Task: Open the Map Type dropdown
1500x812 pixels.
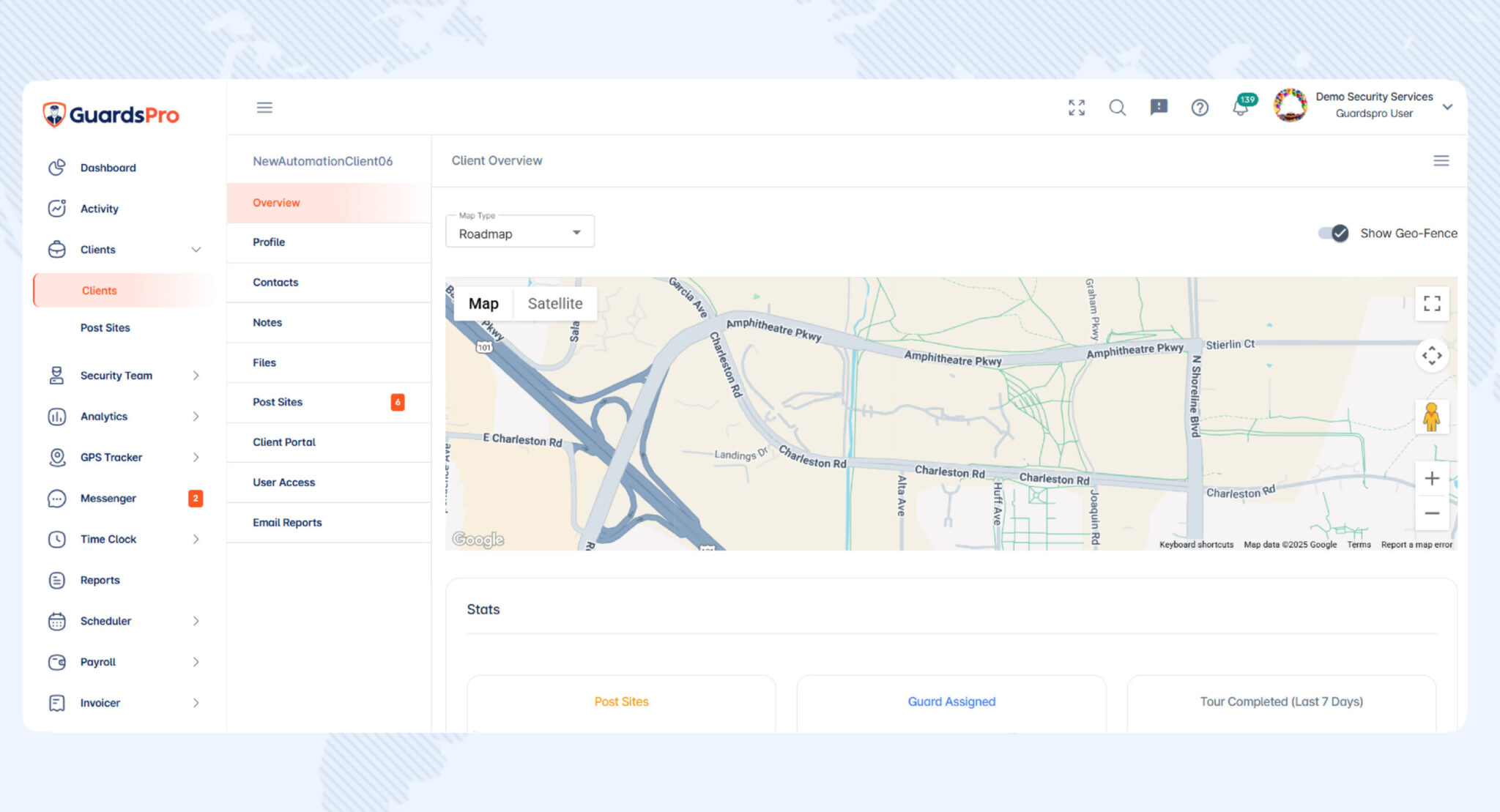Action: 520,231
